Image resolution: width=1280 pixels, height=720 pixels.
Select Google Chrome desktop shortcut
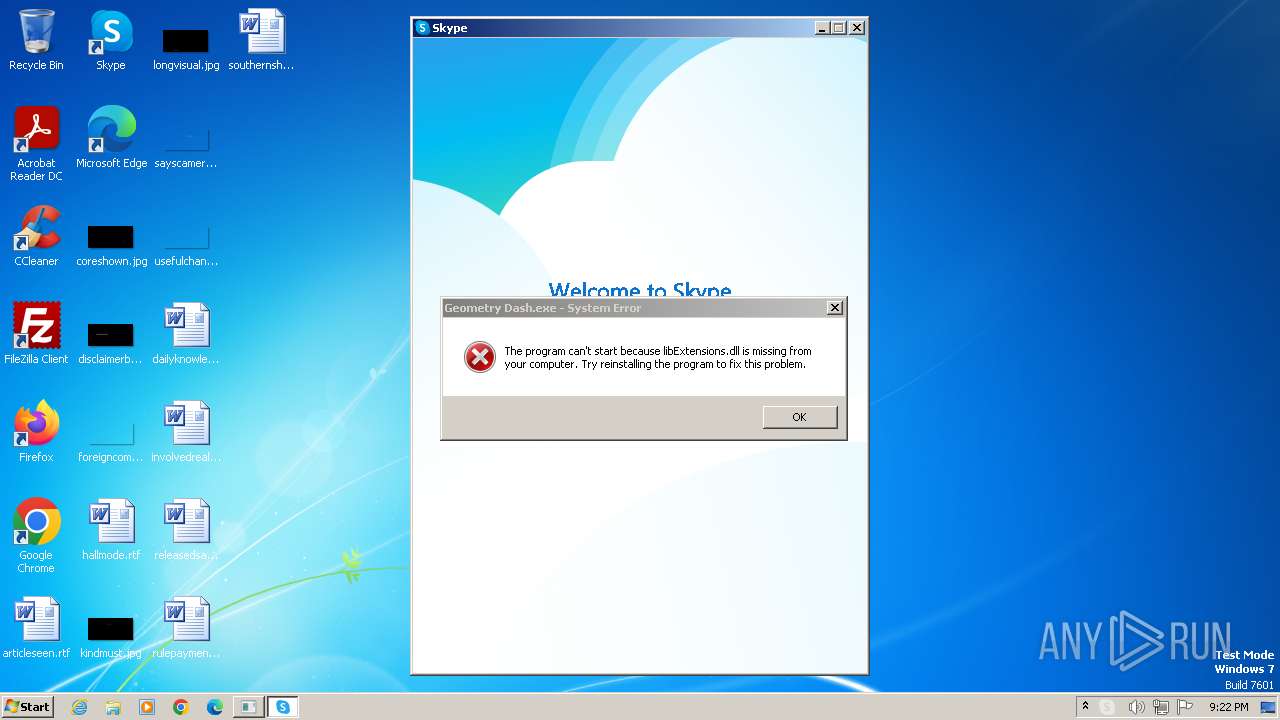coord(36,536)
